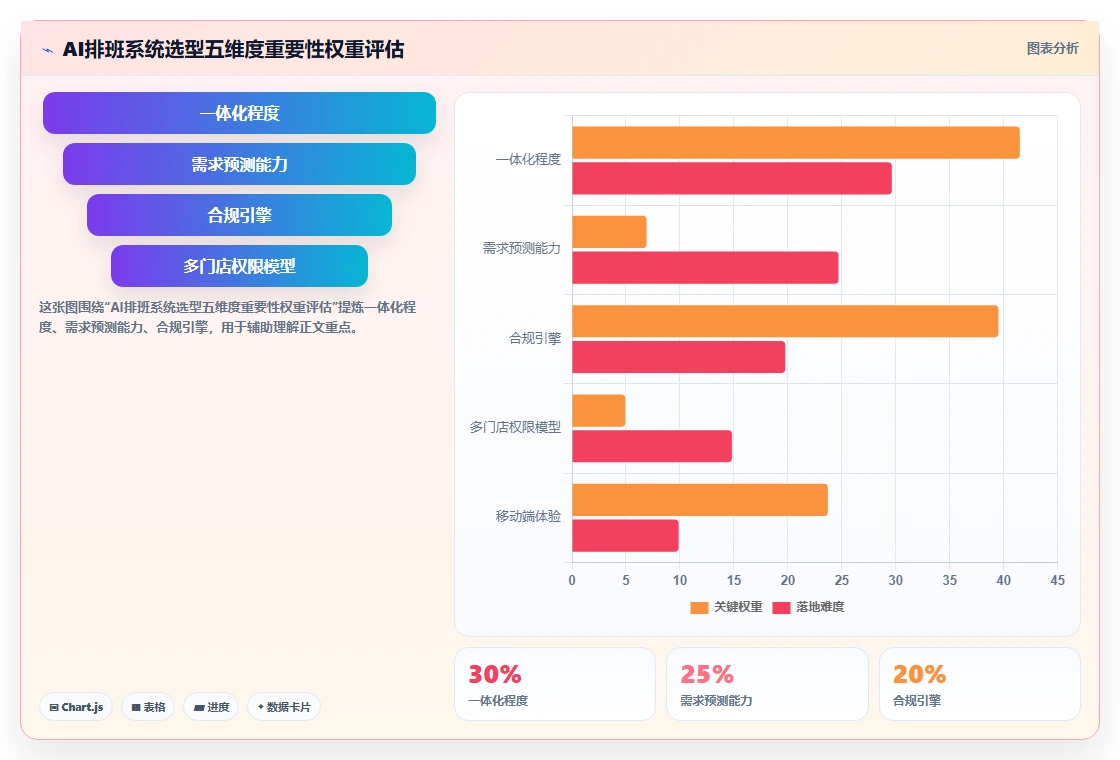This screenshot has height=760, width=1120.
Task: Toggle the 关键权重 legend entry
Action: coord(726,607)
